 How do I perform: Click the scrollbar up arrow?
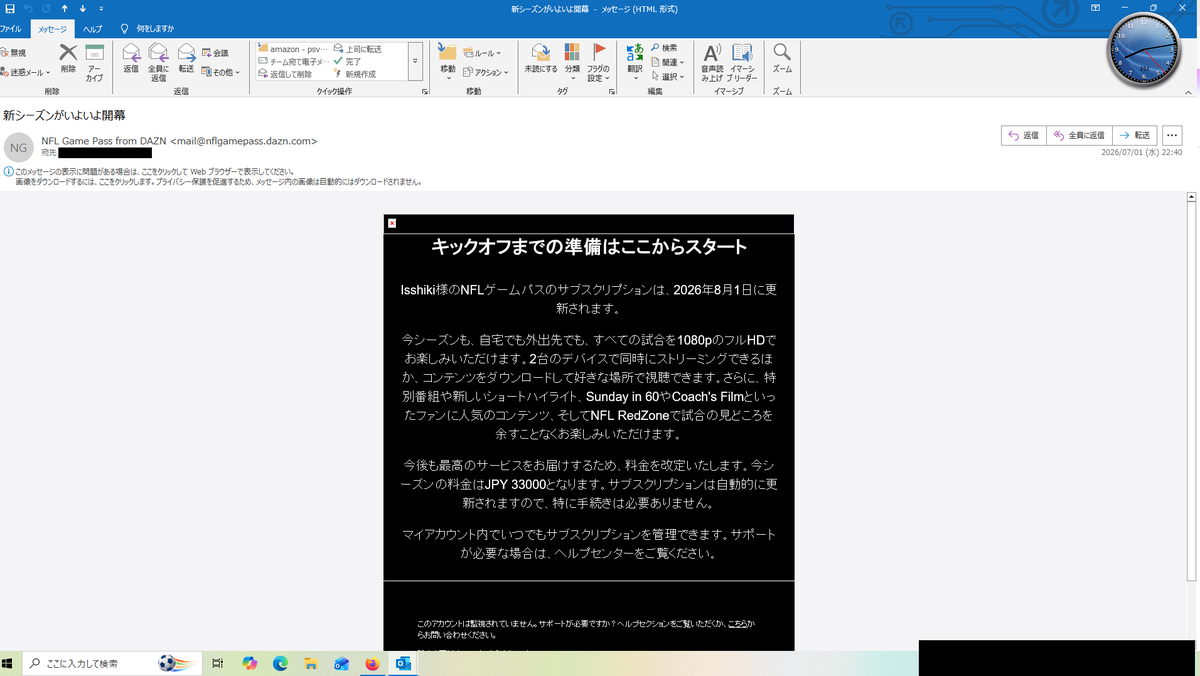click(x=1191, y=197)
